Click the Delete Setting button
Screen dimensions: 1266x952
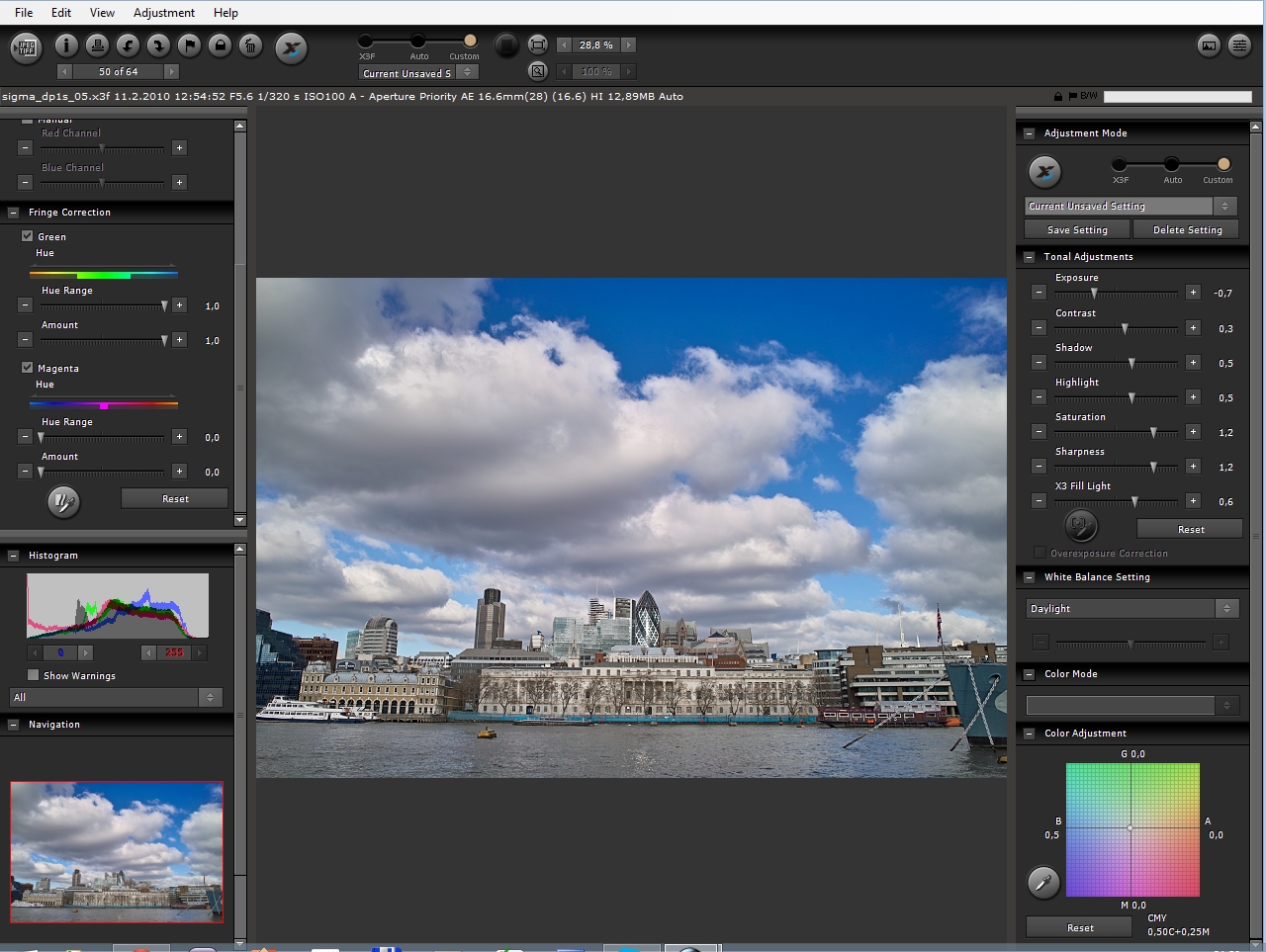pyautogui.click(x=1187, y=230)
